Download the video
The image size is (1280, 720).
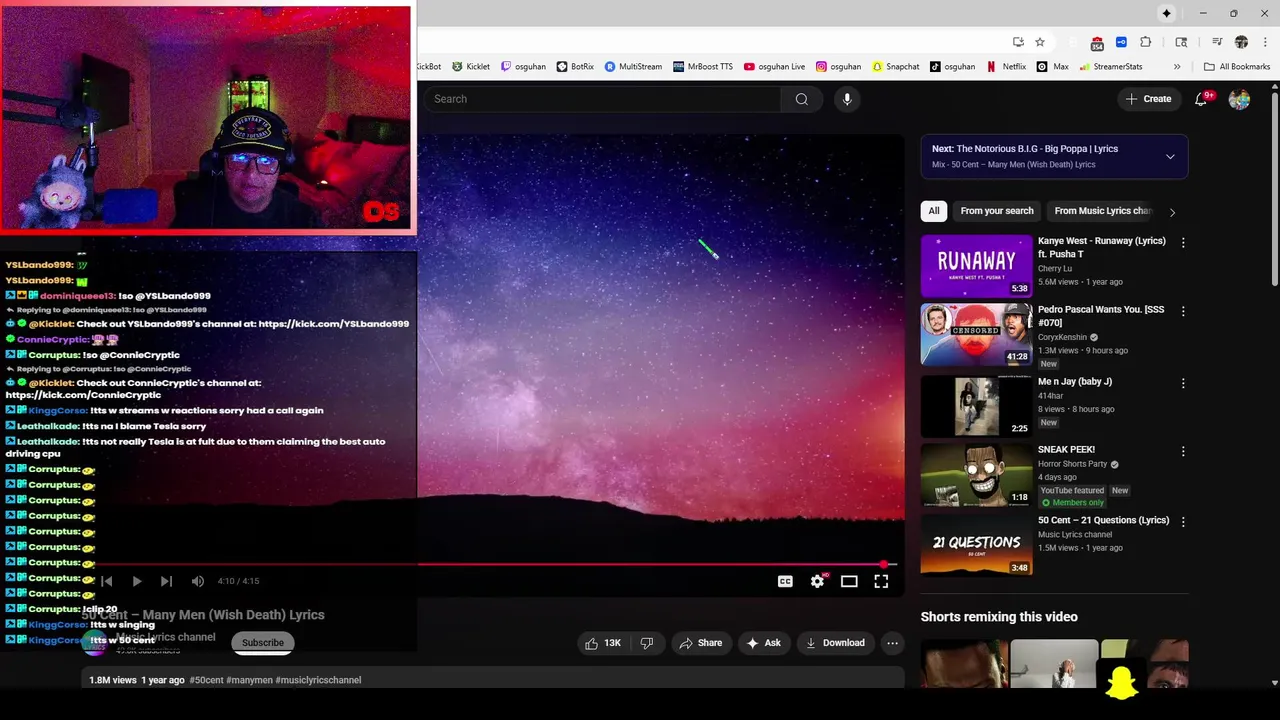(x=835, y=643)
